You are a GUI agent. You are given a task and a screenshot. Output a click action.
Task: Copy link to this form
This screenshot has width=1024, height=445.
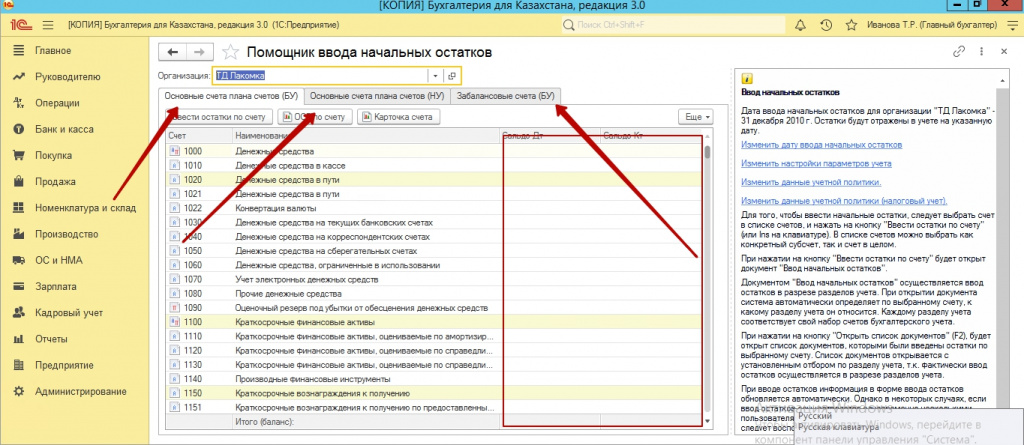[959, 51]
